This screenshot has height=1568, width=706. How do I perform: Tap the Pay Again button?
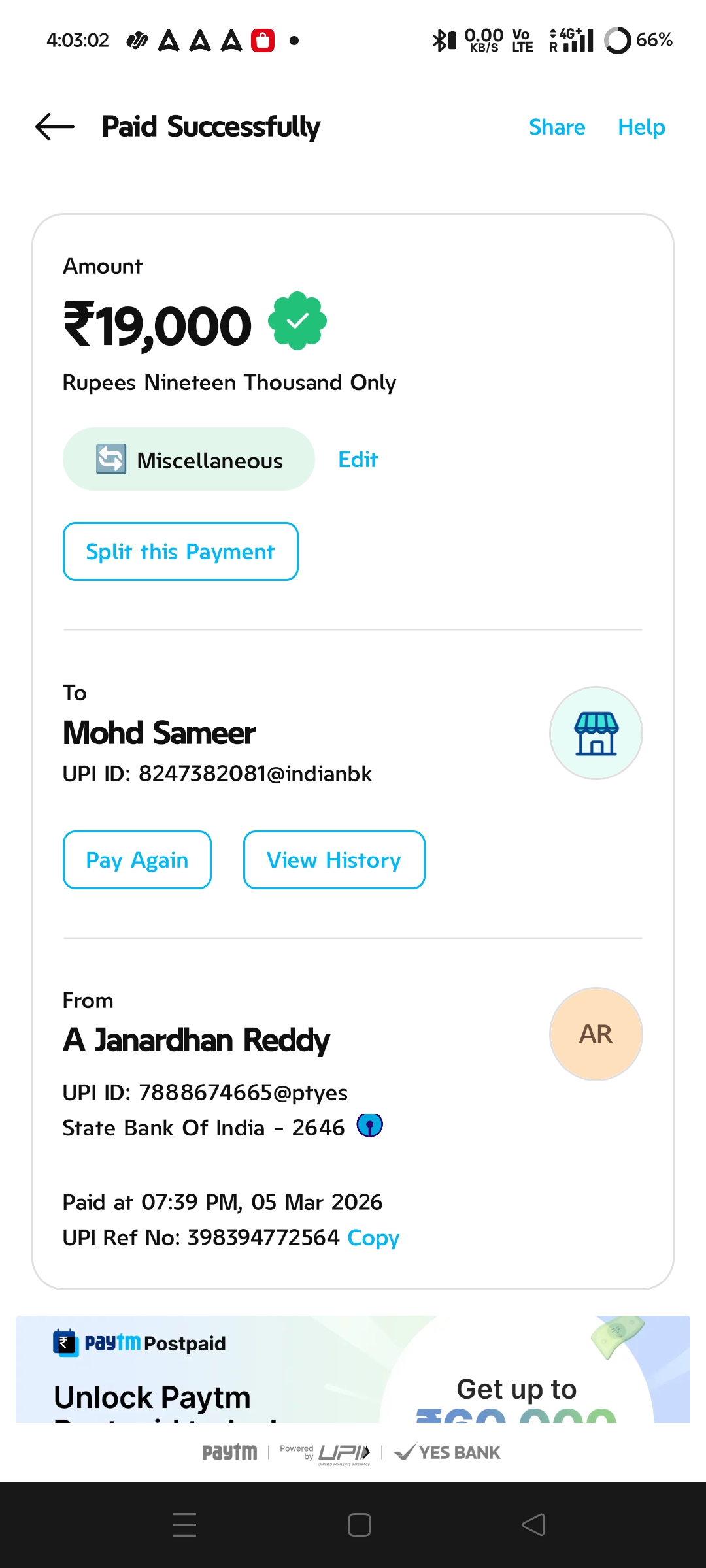pos(137,860)
